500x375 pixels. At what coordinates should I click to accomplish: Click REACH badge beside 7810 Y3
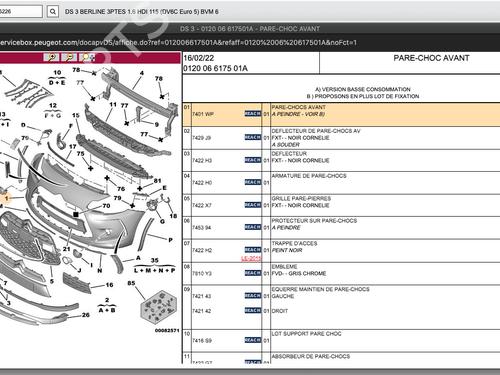click(x=253, y=273)
